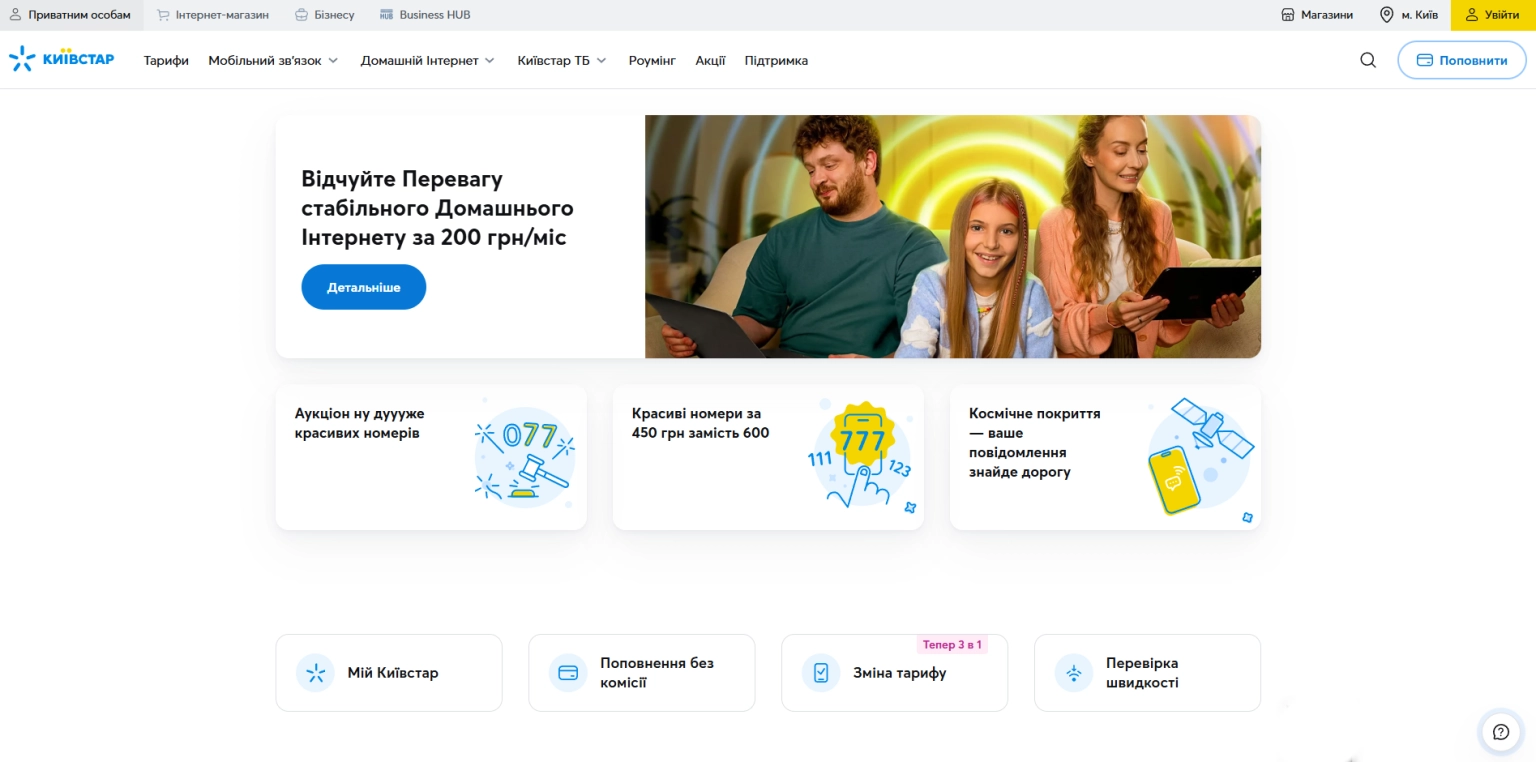
Task: Click the Kyivstar logo
Action: (61, 59)
